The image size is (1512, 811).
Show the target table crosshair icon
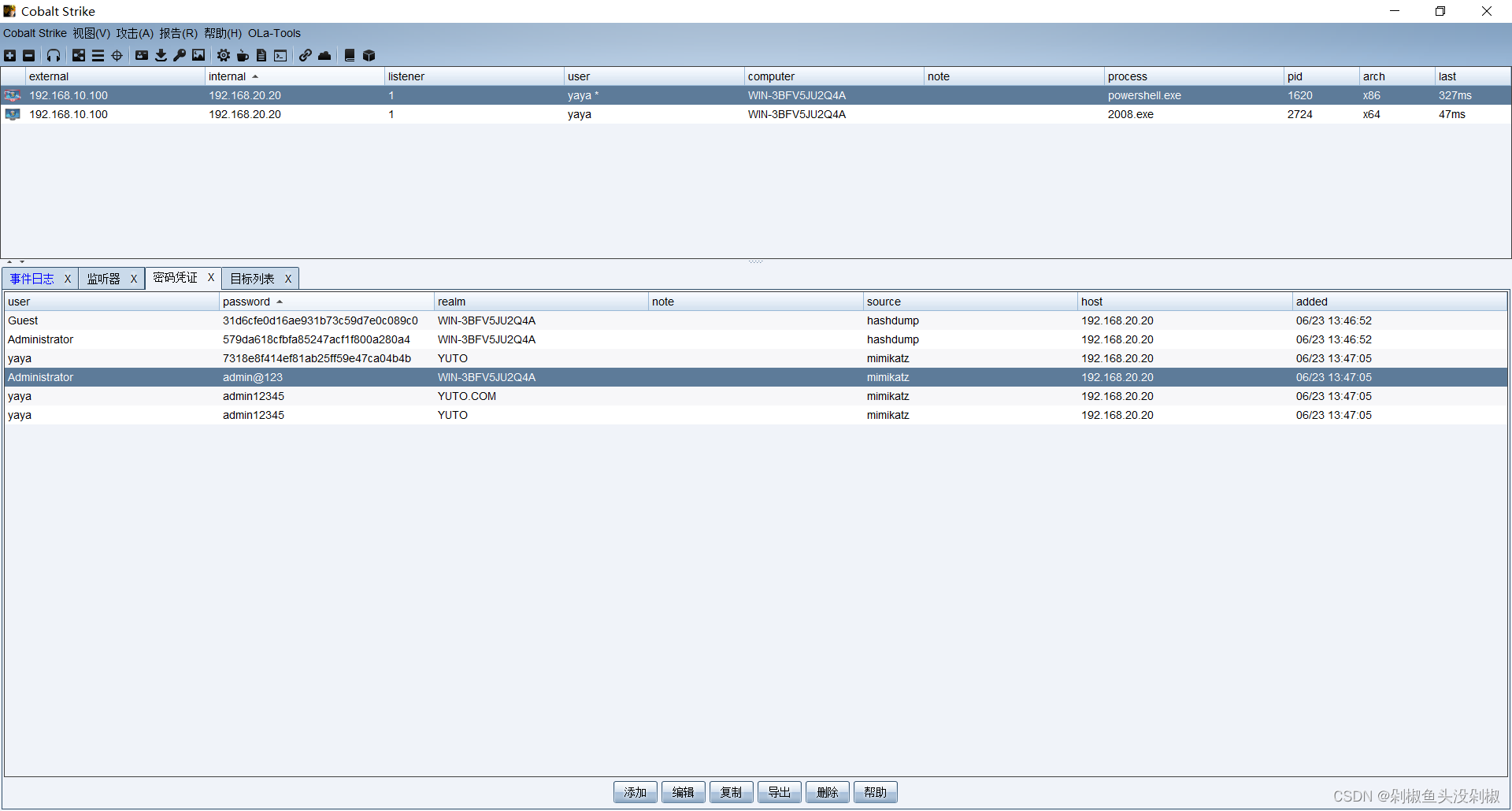(117, 55)
